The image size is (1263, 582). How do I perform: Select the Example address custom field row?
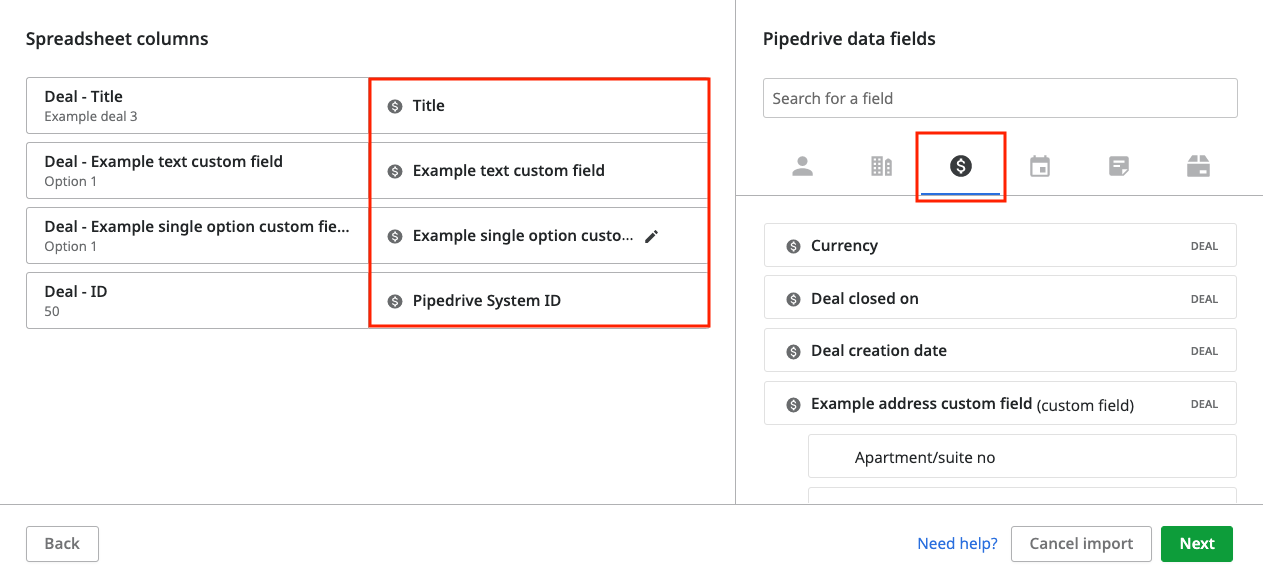(1000, 404)
